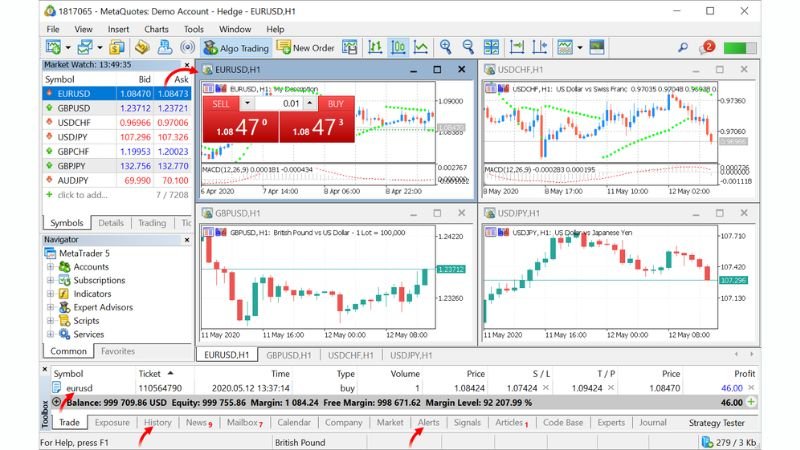Screen dimensions: 800x450
Task: Click the Indicators icon in Navigator
Action: click(64, 293)
